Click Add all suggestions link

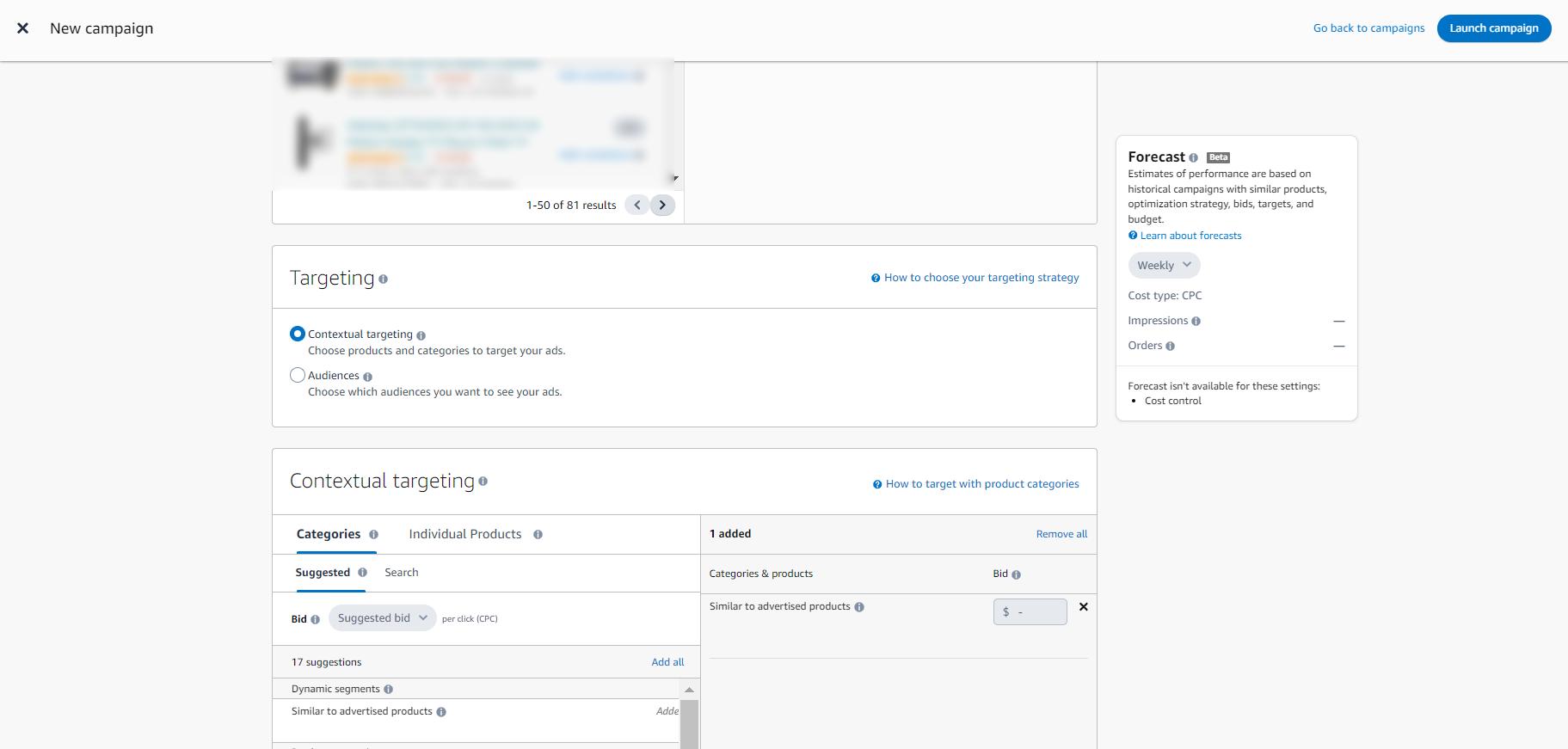coord(667,662)
